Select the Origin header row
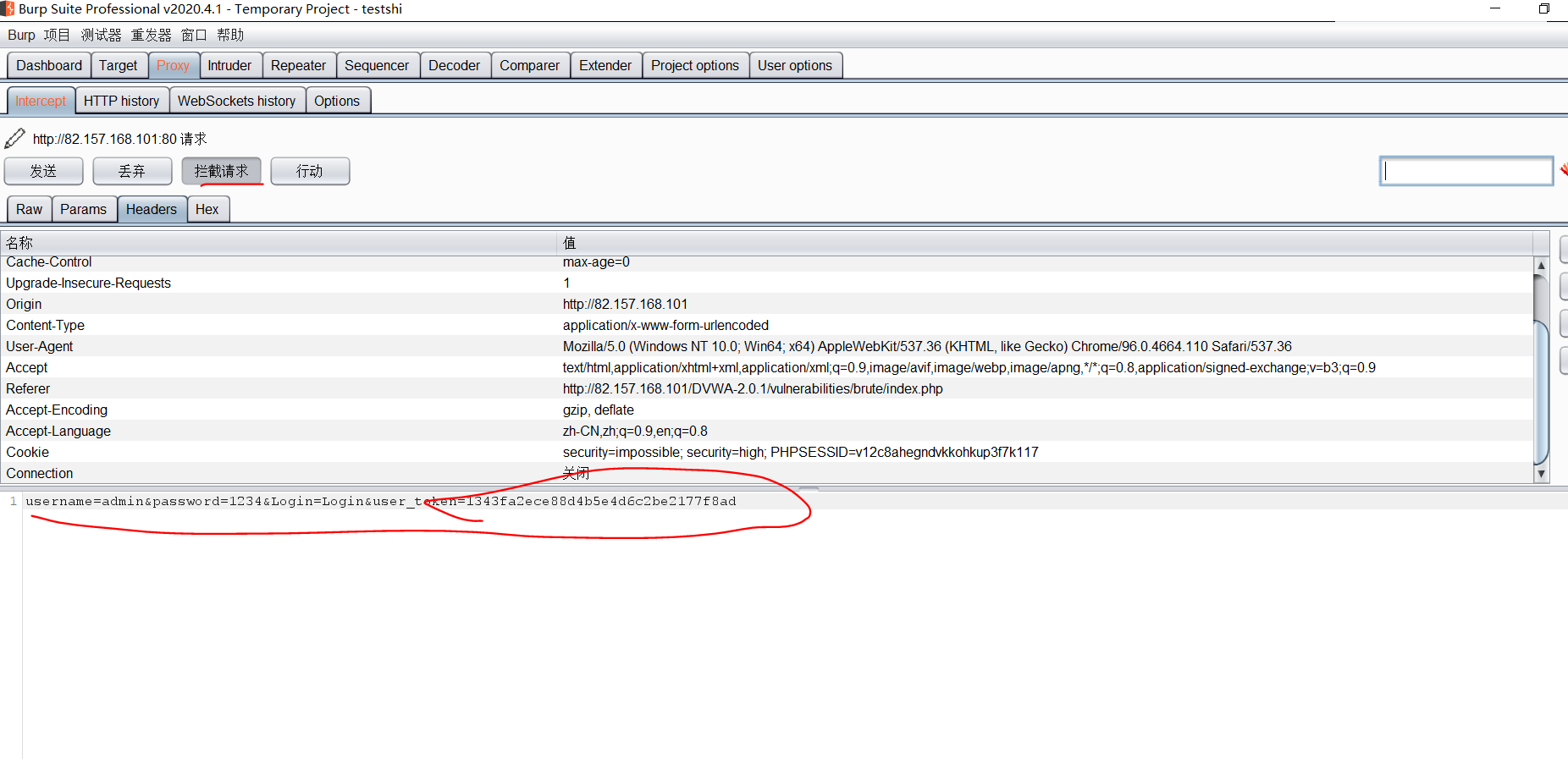 point(766,304)
